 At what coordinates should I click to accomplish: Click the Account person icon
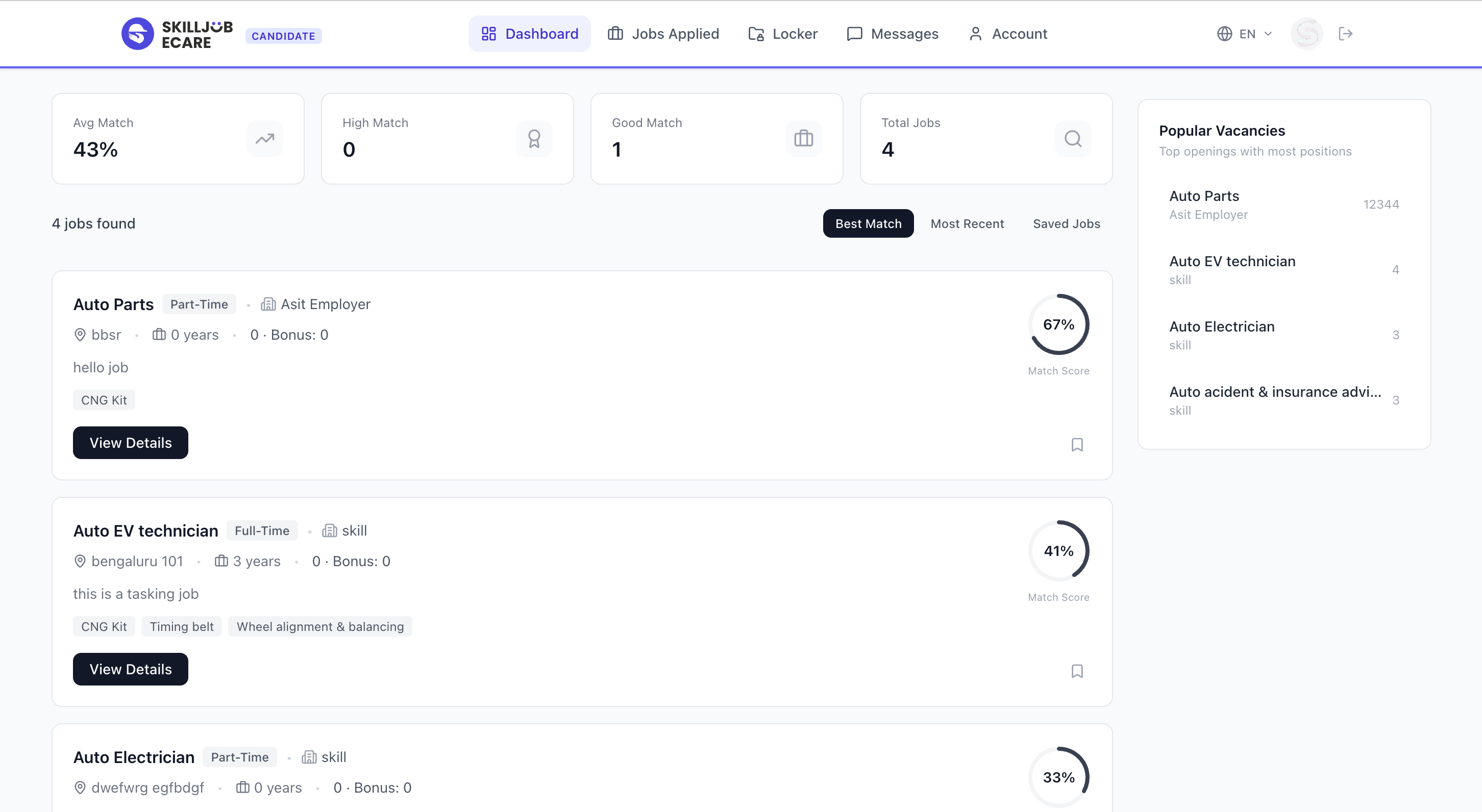[975, 33]
